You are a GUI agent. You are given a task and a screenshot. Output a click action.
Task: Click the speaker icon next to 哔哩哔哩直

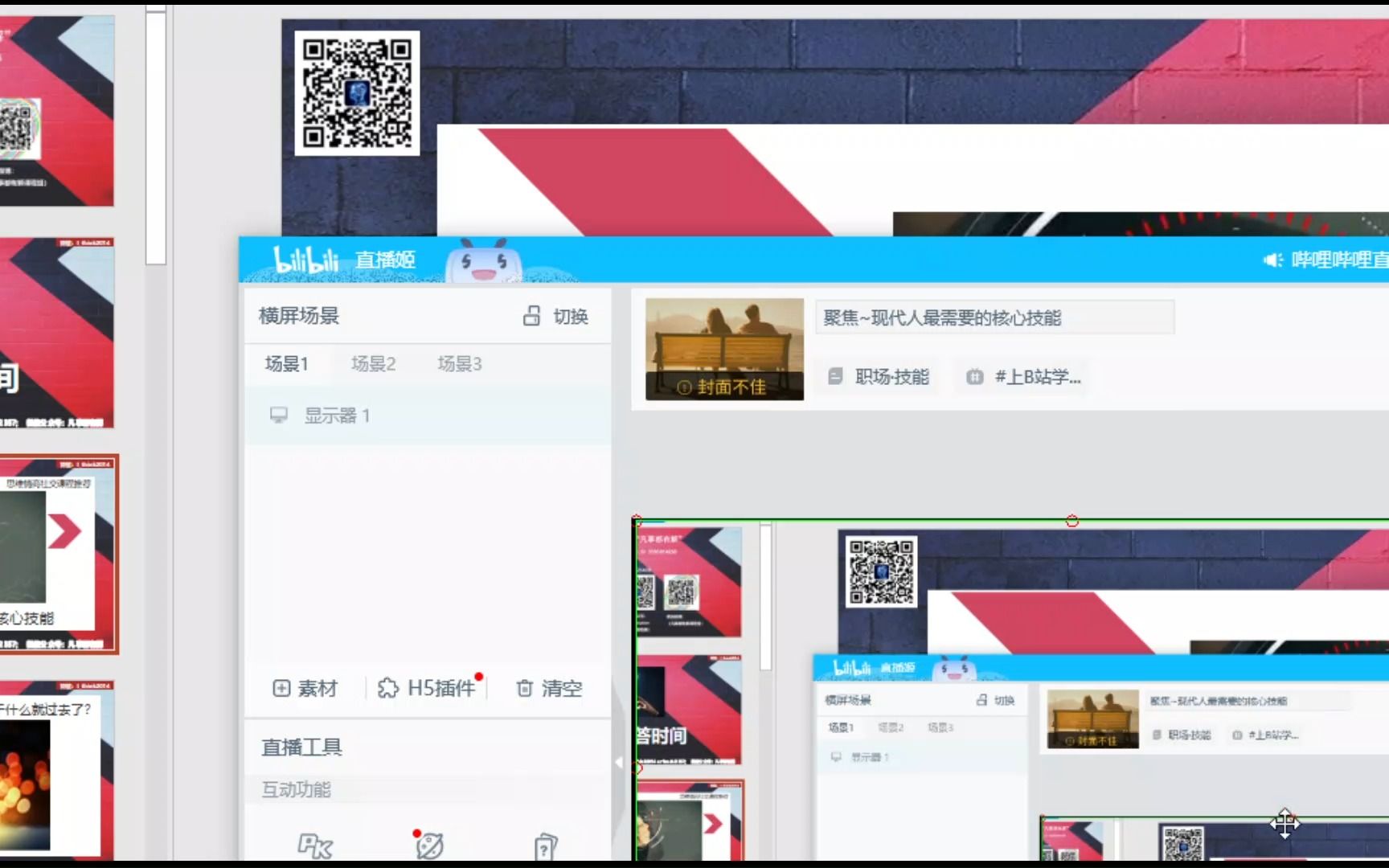[x=1273, y=260]
